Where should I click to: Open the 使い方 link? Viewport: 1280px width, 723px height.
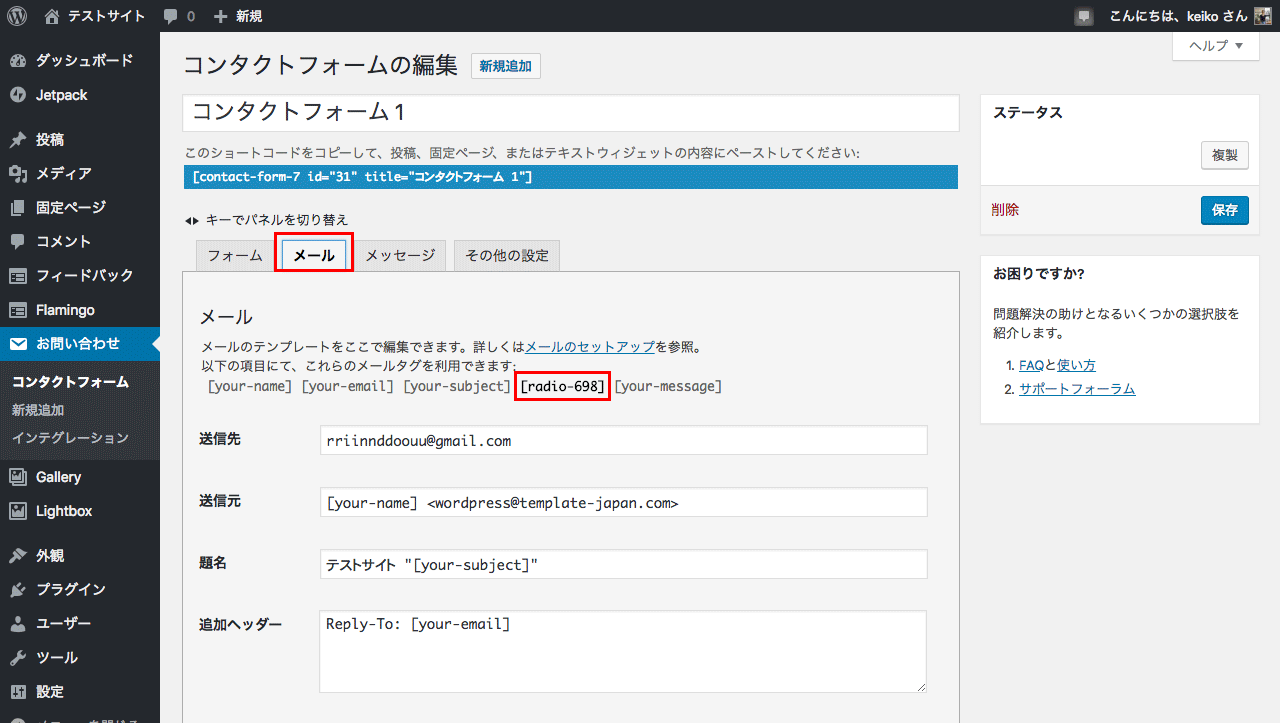pos(1076,365)
